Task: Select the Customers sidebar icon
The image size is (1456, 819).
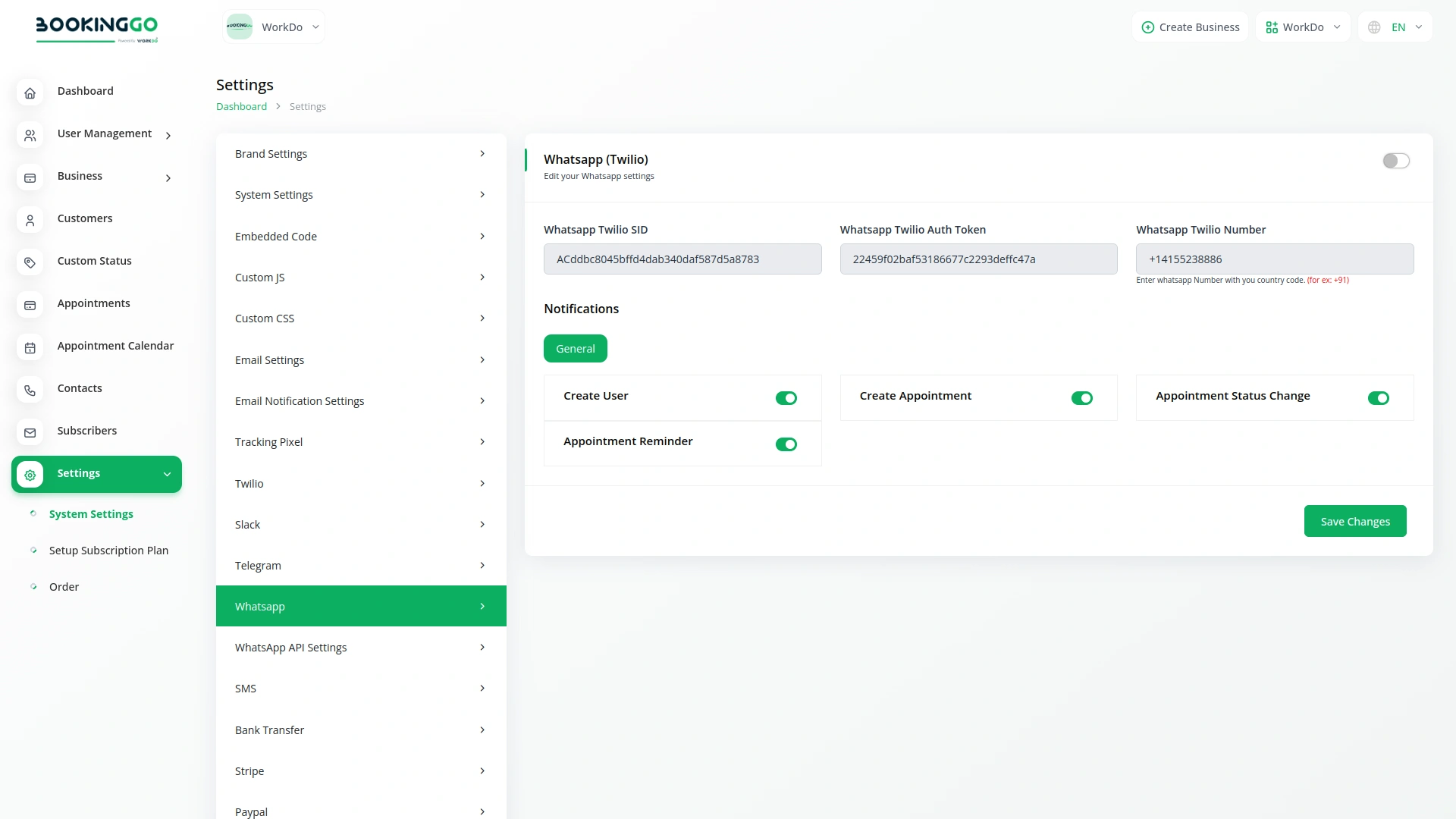Action: click(30, 220)
